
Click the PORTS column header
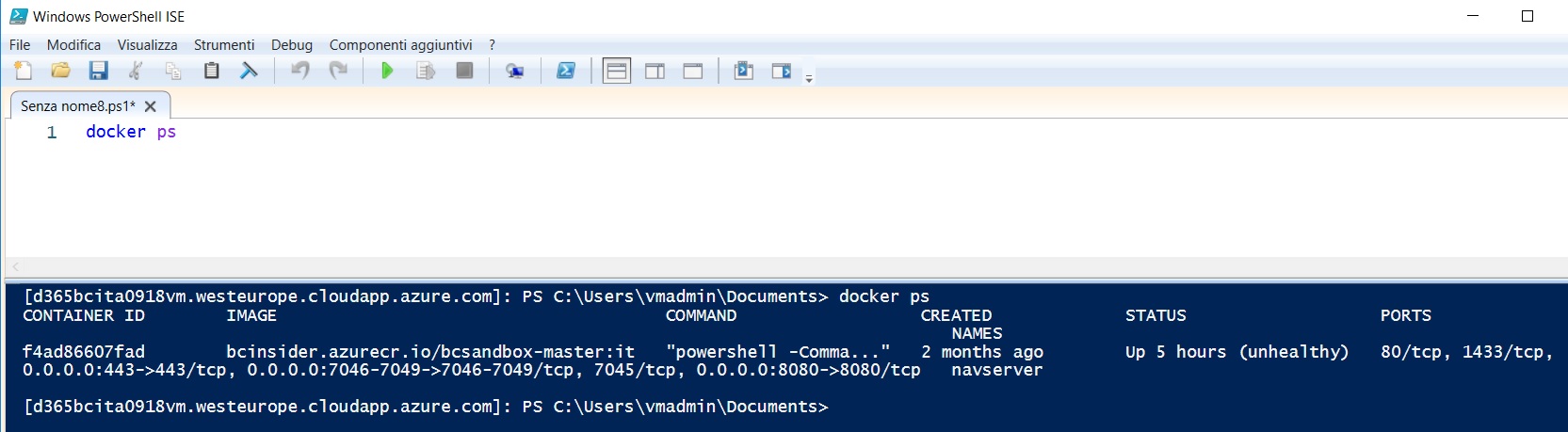click(1406, 315)
